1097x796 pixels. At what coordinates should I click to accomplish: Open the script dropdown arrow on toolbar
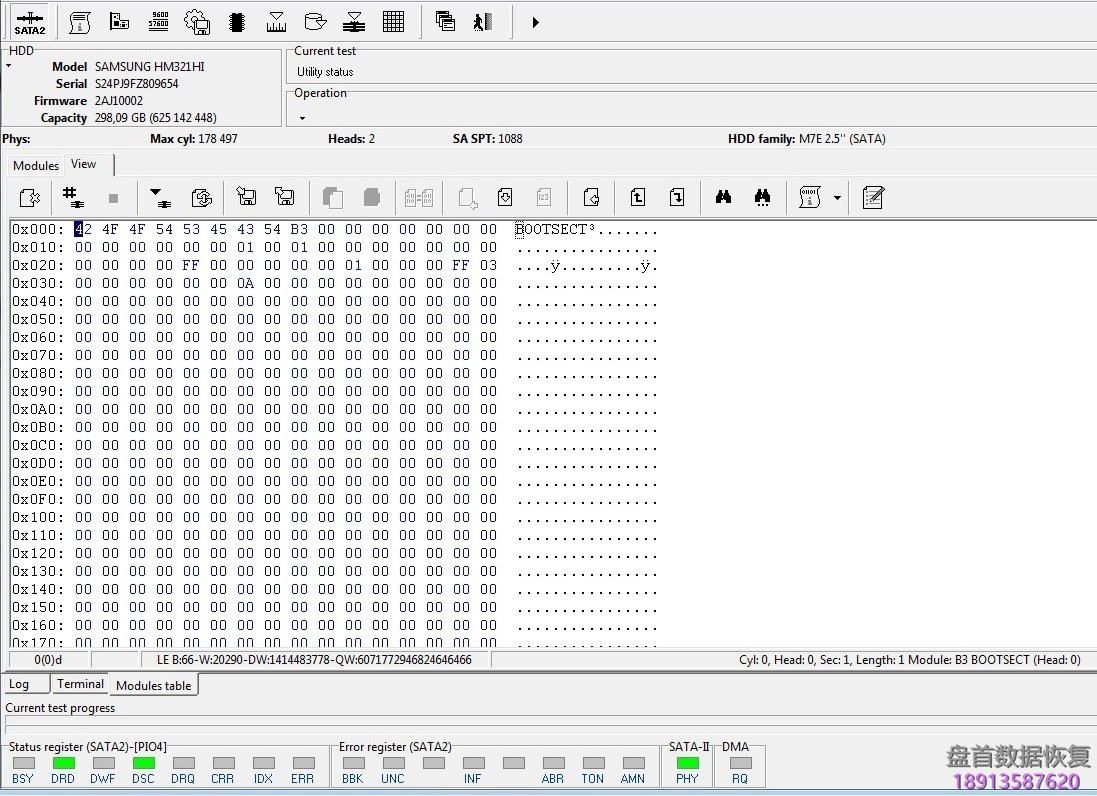coord(838,197)
